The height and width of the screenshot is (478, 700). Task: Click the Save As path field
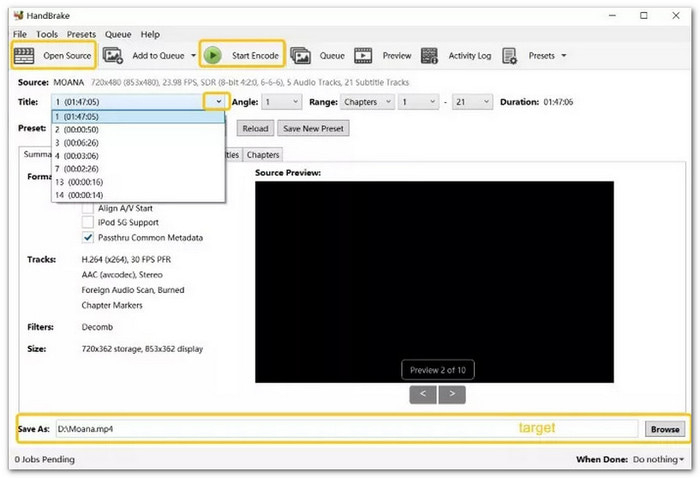click(347, 429)
